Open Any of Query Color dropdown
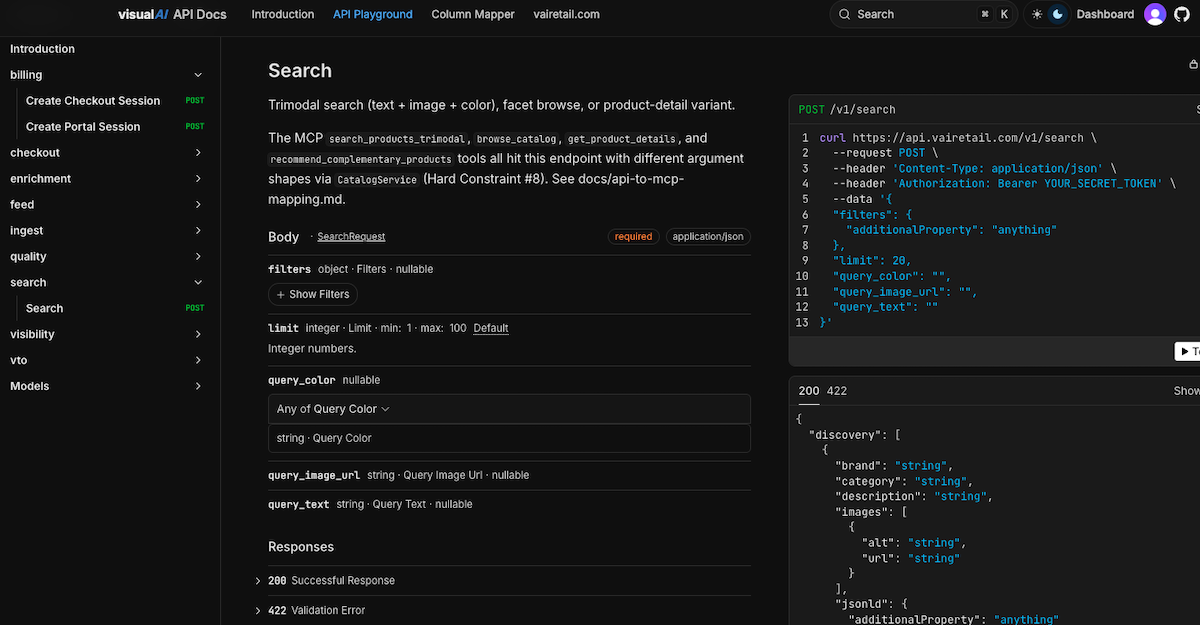1200x625 pixels. [509, 409]
